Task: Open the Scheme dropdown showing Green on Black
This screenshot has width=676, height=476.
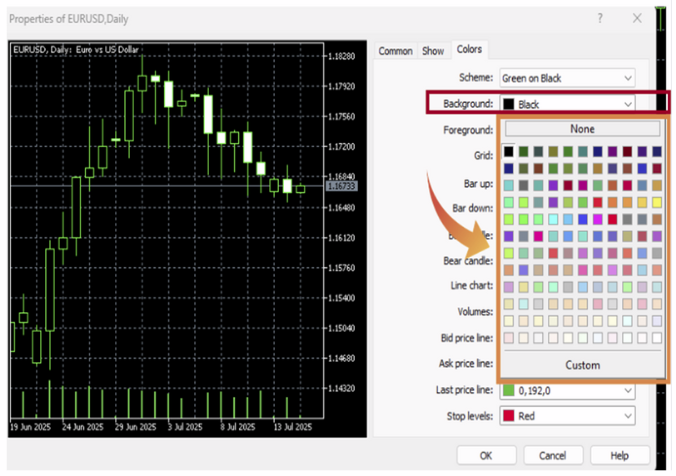Action: 627,77
